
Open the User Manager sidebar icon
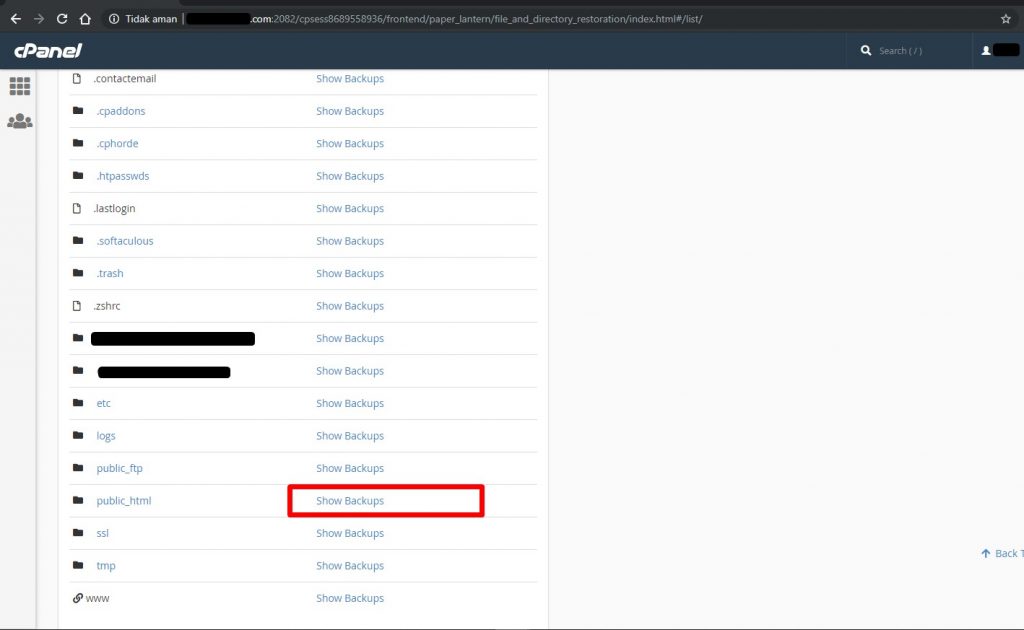pyautogui.click(x=20, y=121)
